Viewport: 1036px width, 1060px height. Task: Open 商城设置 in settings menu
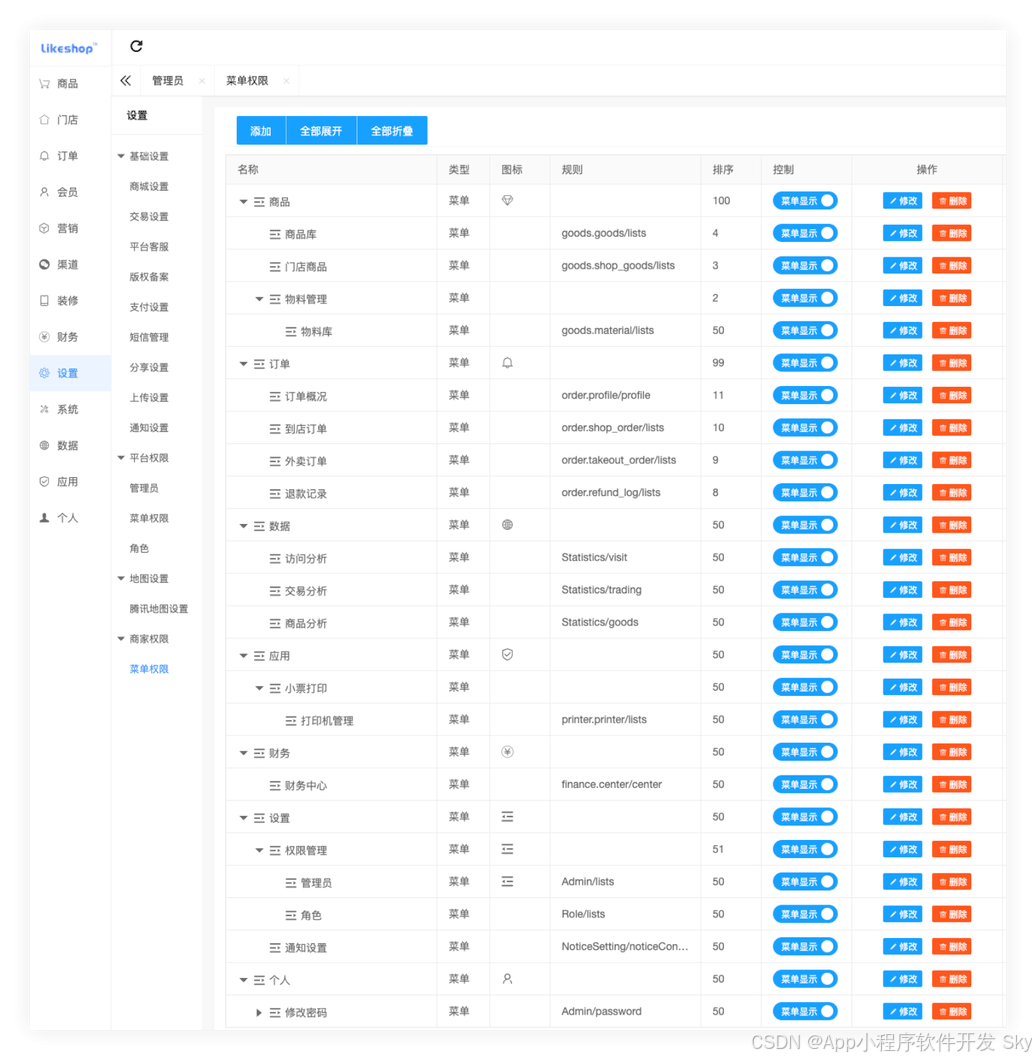[149, 187]
